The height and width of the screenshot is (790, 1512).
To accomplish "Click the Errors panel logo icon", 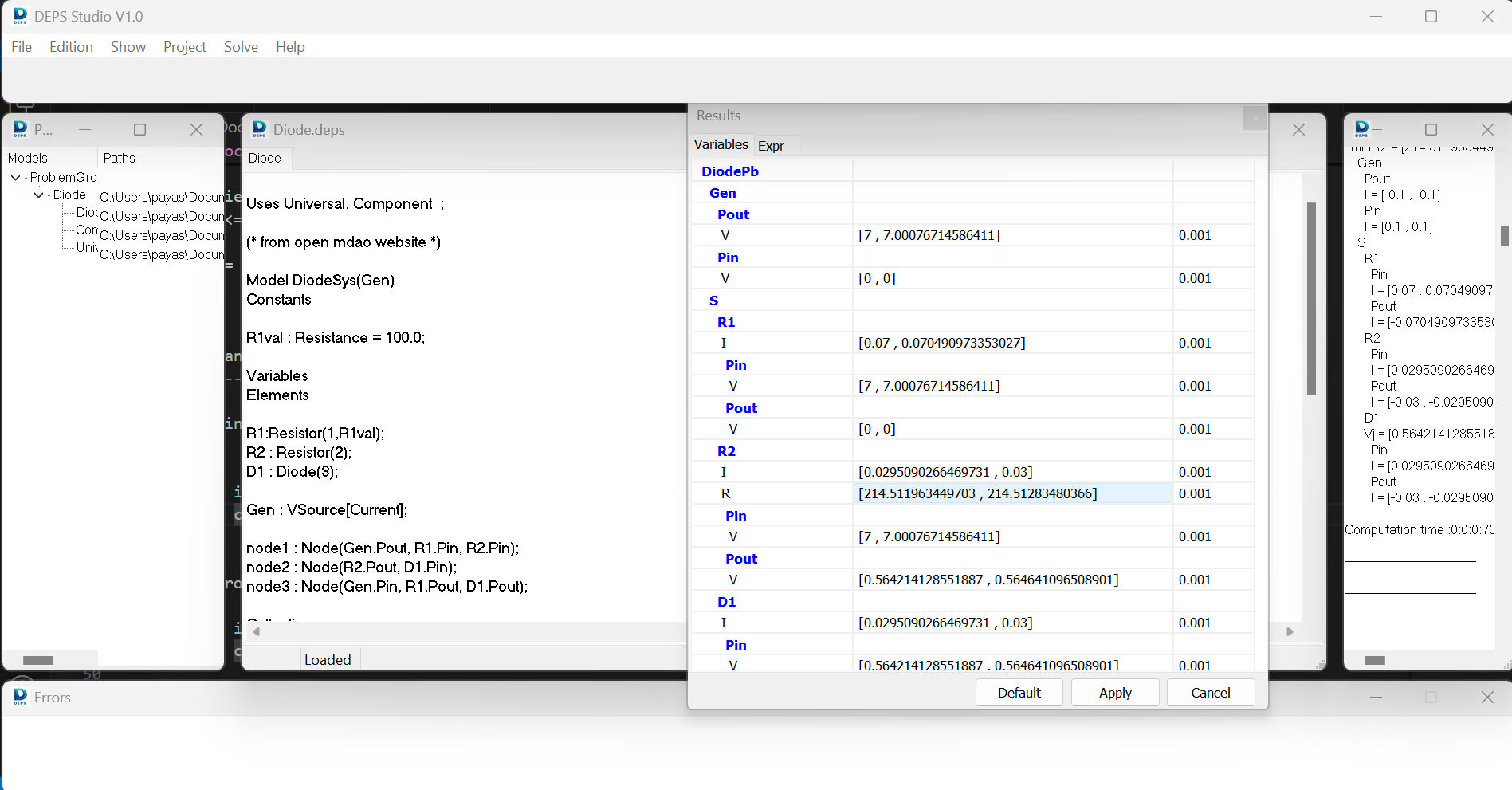I will click(x=20, y=697).
